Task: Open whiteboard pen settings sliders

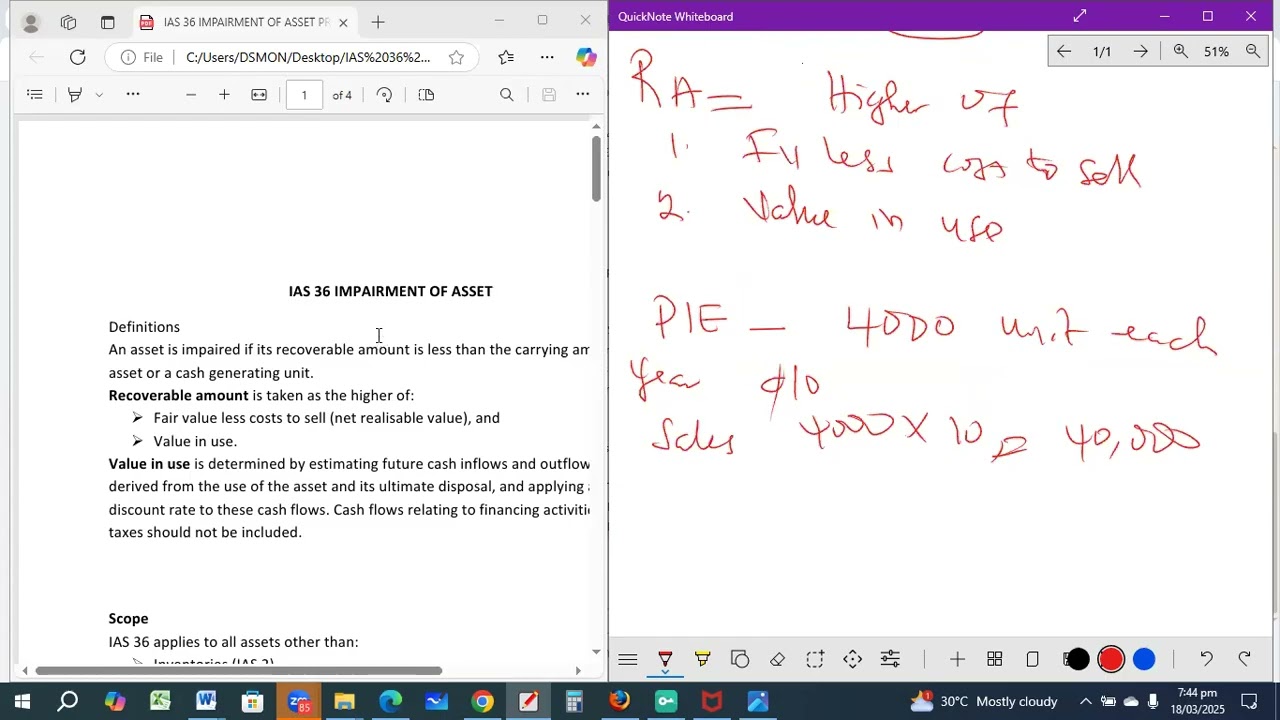Action: click(890, 659)
